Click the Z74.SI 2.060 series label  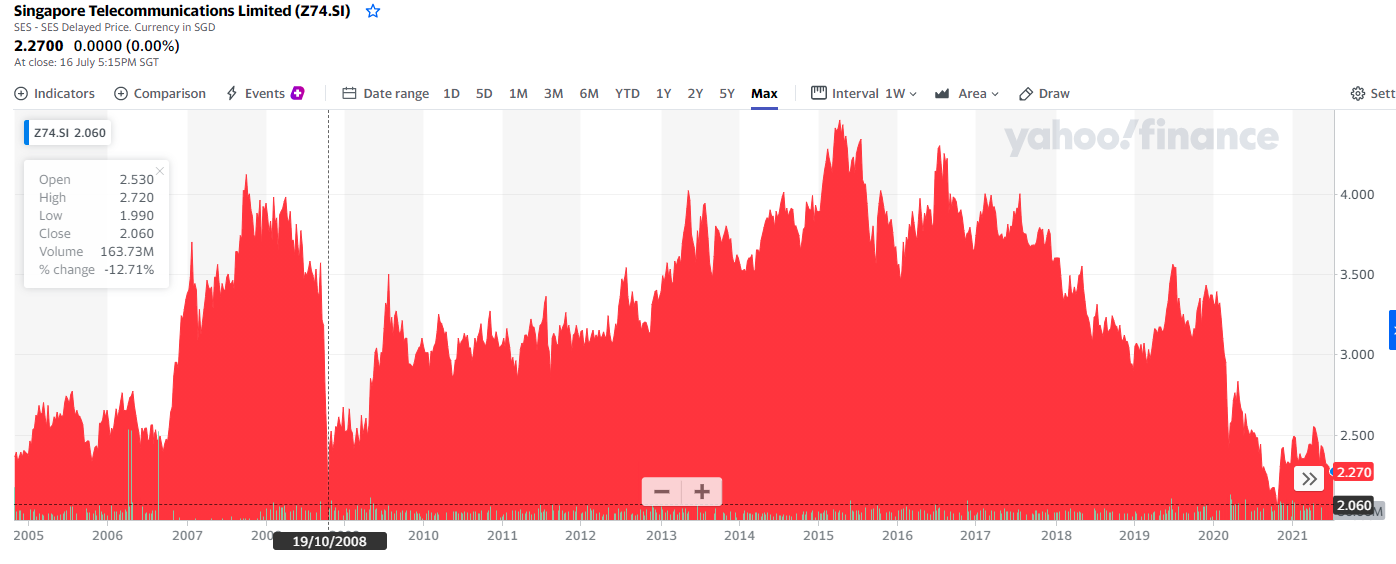click(67, 132)
